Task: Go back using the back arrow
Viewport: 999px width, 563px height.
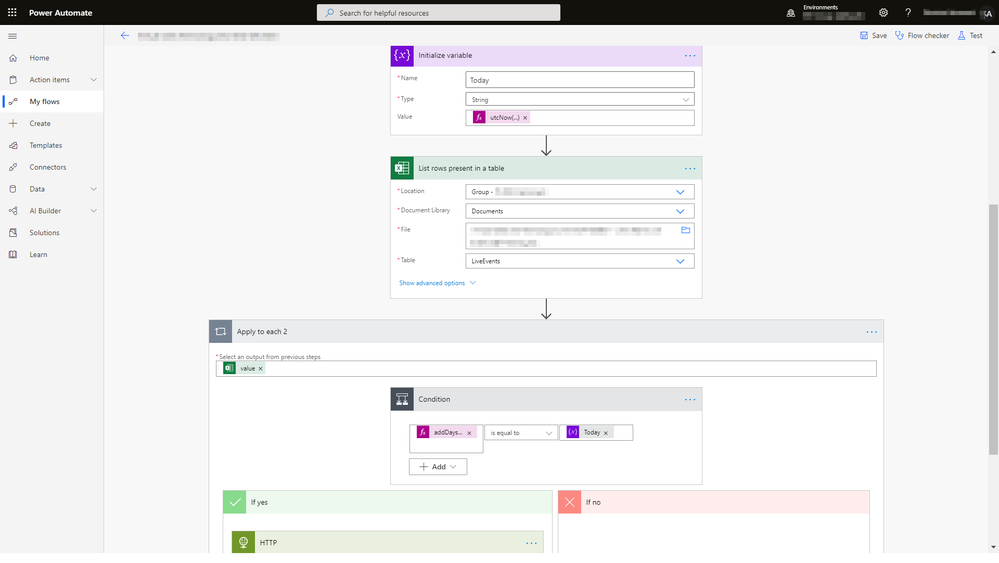Action: point(125,36)
